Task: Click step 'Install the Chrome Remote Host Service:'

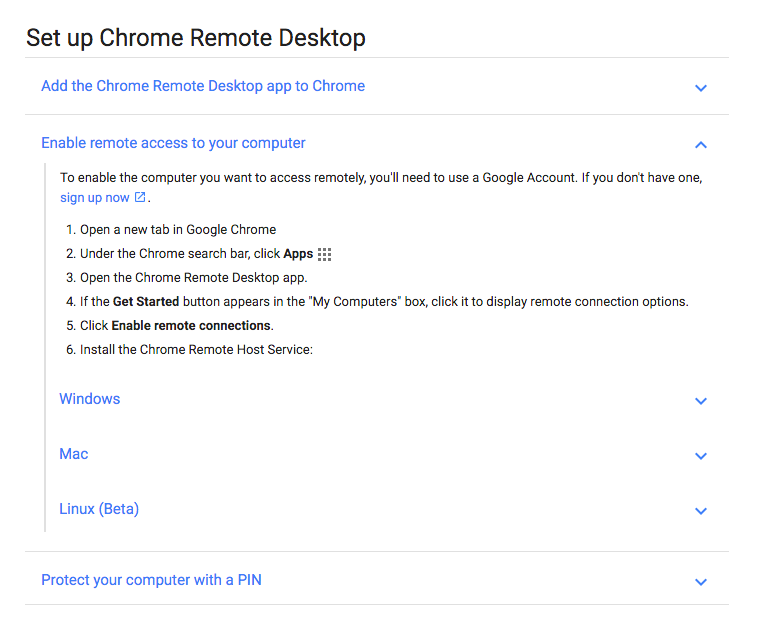Action: click(x=196, y=350)
